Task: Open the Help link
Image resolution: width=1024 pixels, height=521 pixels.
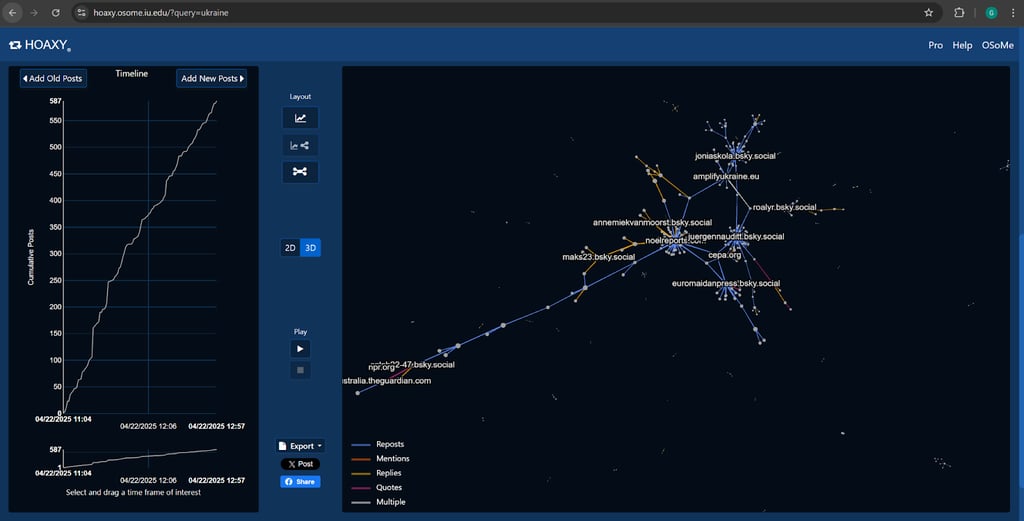Action: point(962,45)
